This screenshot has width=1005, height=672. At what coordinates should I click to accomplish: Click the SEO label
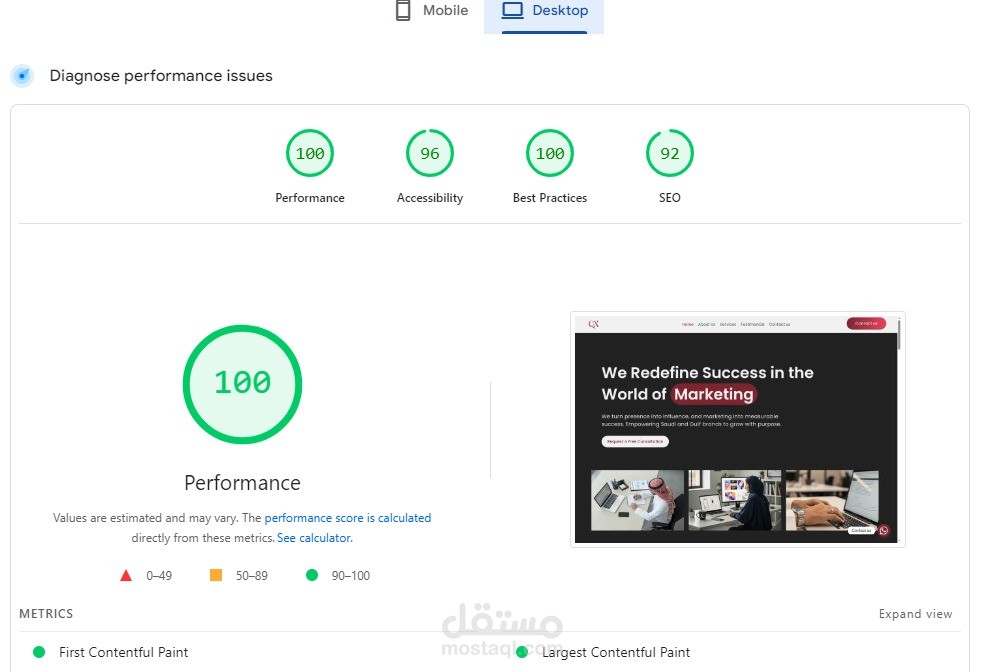[670, 198]
